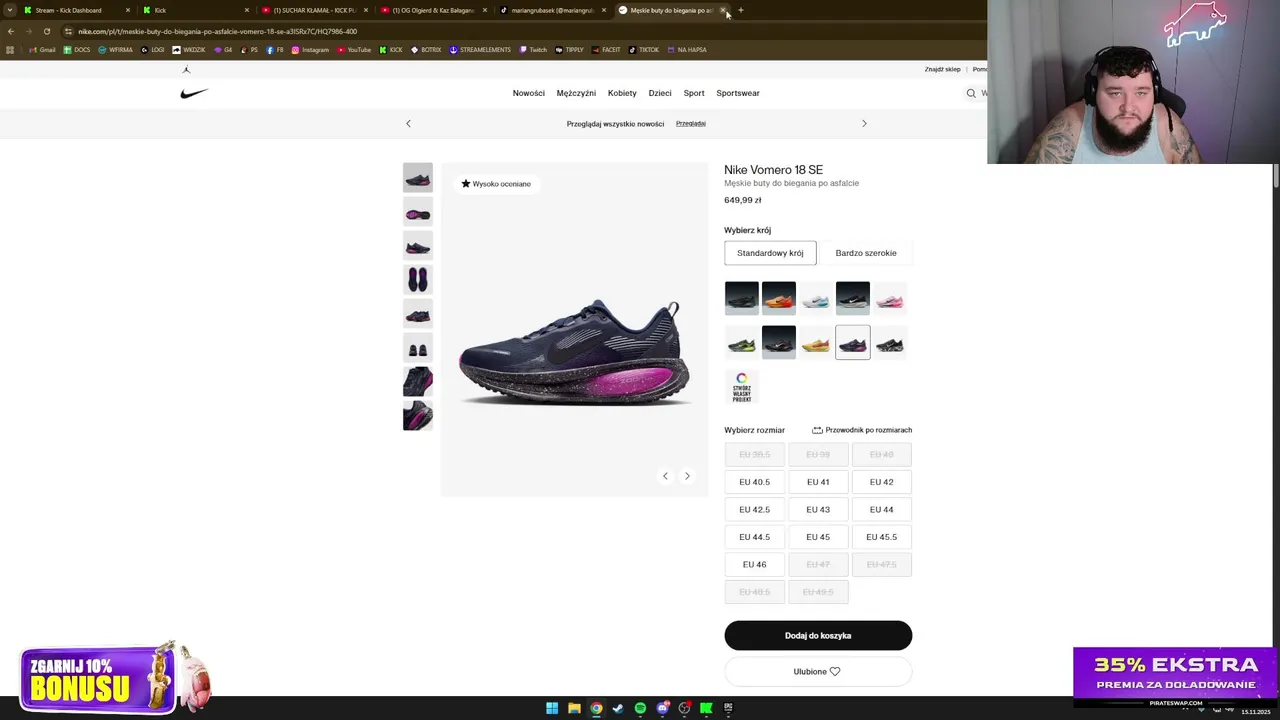Reload the page with the browser refresh icon
Viewport: 1280px width, 720px height.
tap(46, 31)
